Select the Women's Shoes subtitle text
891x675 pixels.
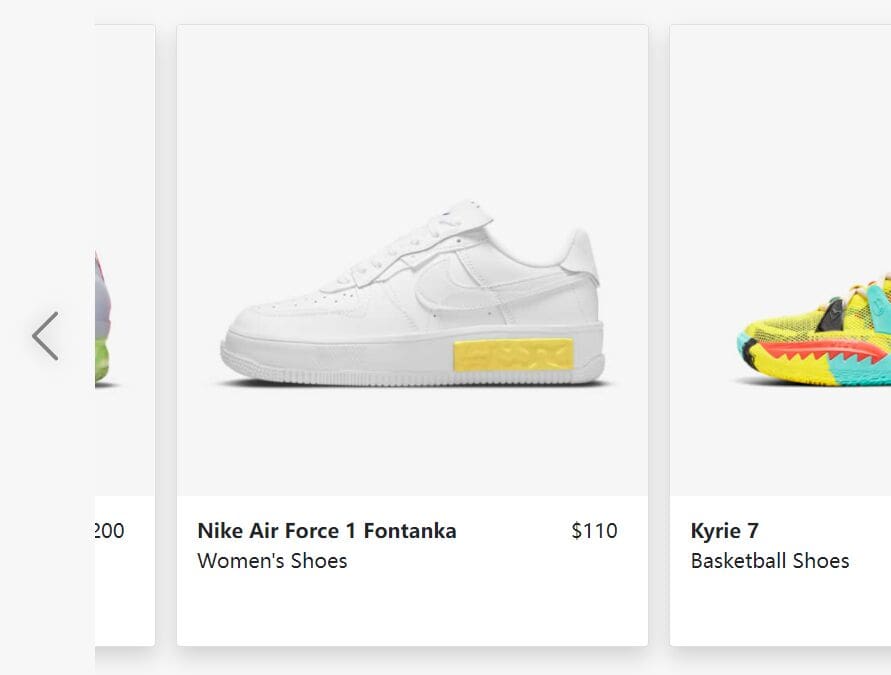pyautogui.click(x=272, y=561)
